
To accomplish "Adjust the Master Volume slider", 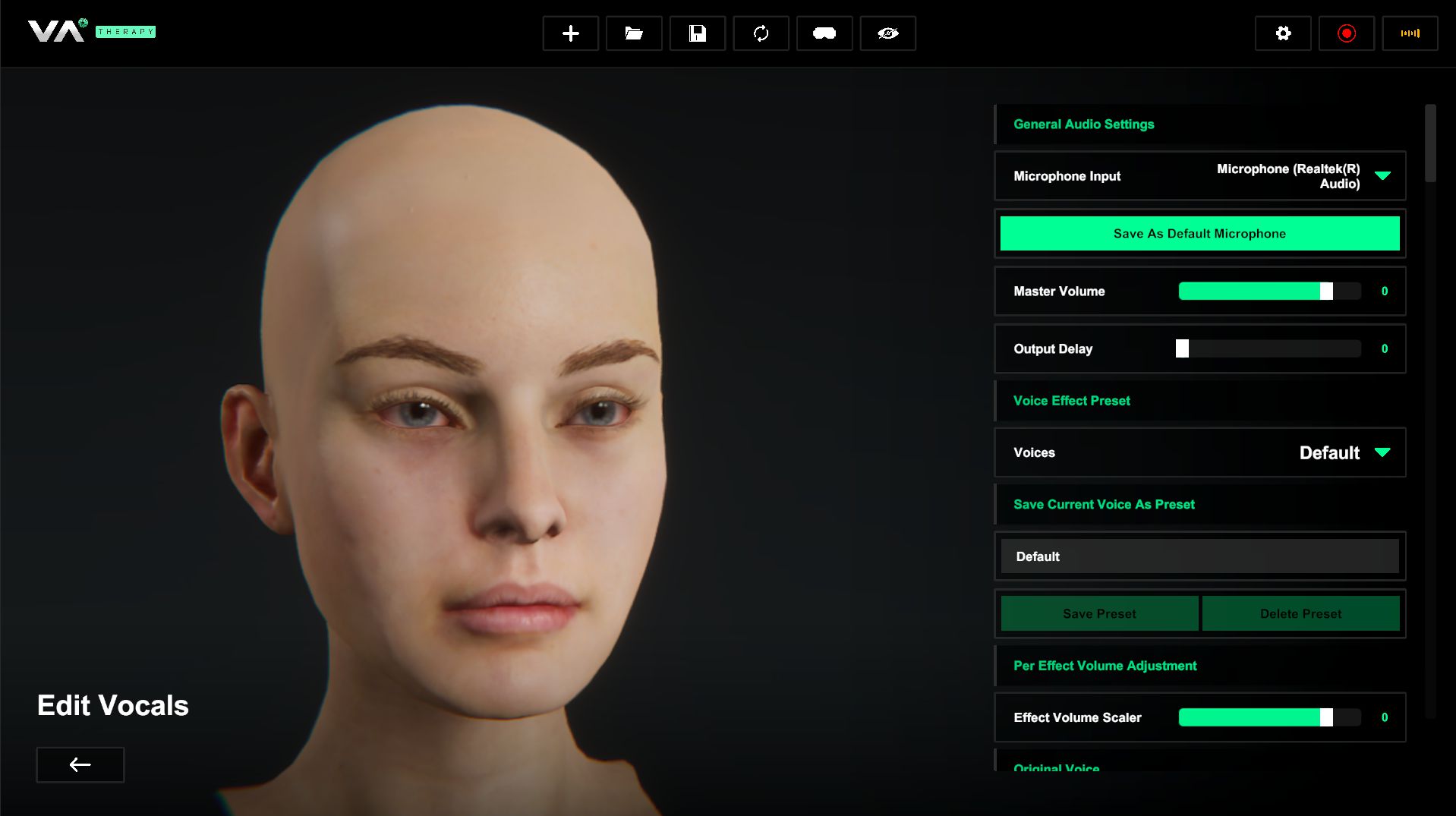I will [x=1268, y=291].
